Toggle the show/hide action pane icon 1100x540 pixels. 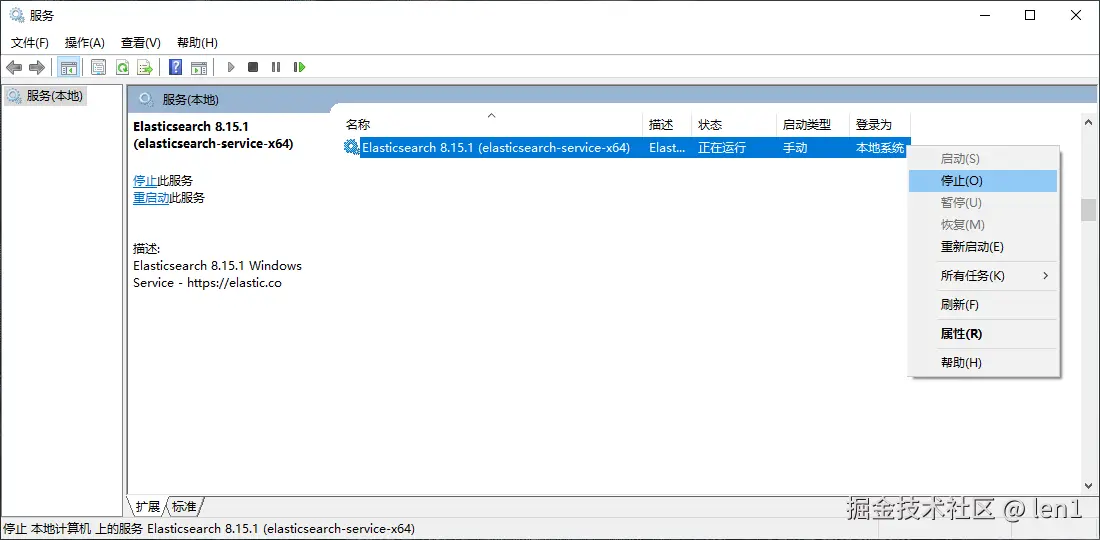click(199, 67)
